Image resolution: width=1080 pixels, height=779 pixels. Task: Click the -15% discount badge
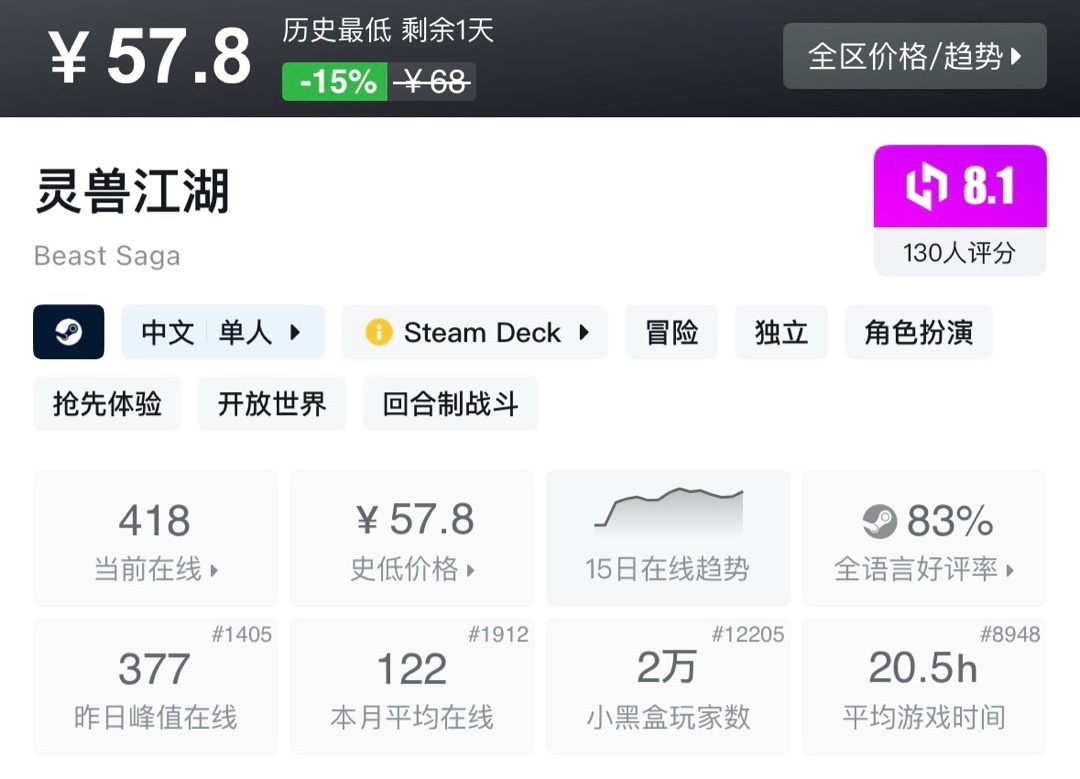(x=336, y=81)
